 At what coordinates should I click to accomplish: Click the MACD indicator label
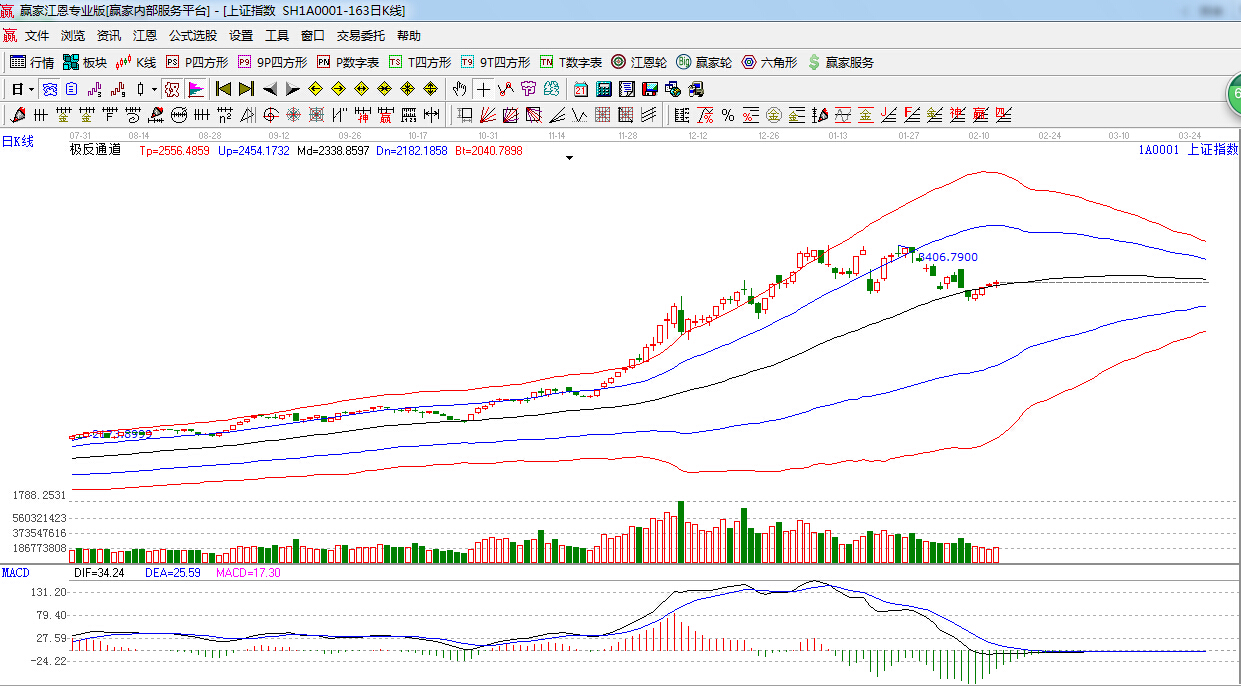(16, 573)
